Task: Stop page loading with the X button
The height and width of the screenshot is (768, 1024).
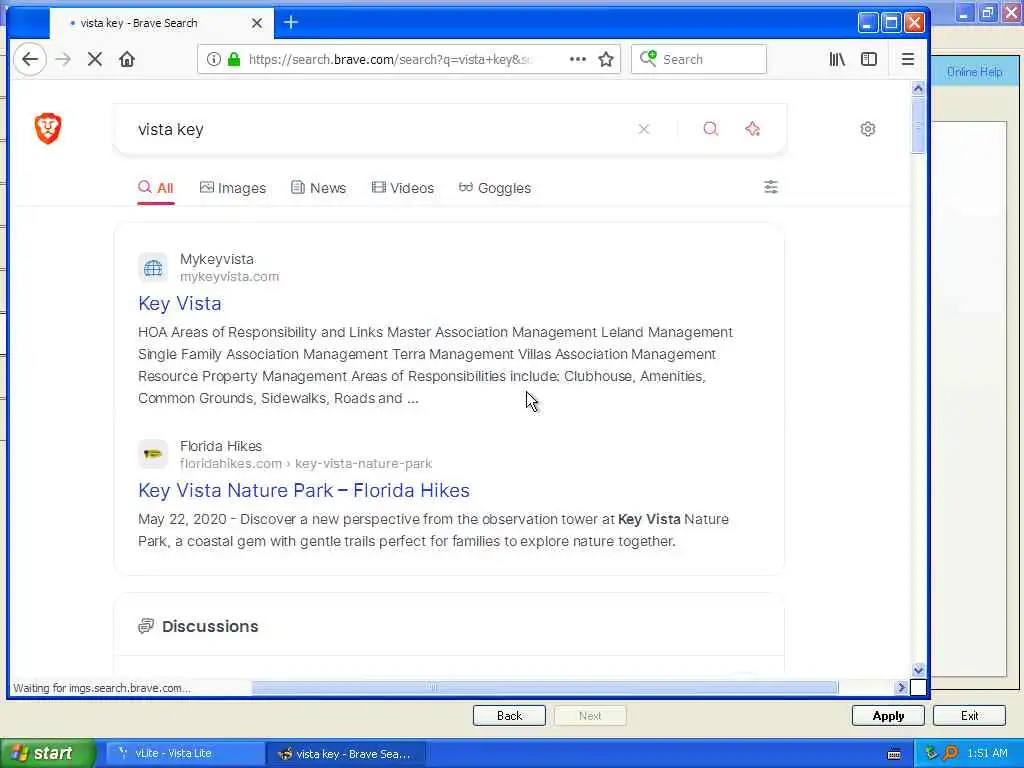Action: (95, 59)
